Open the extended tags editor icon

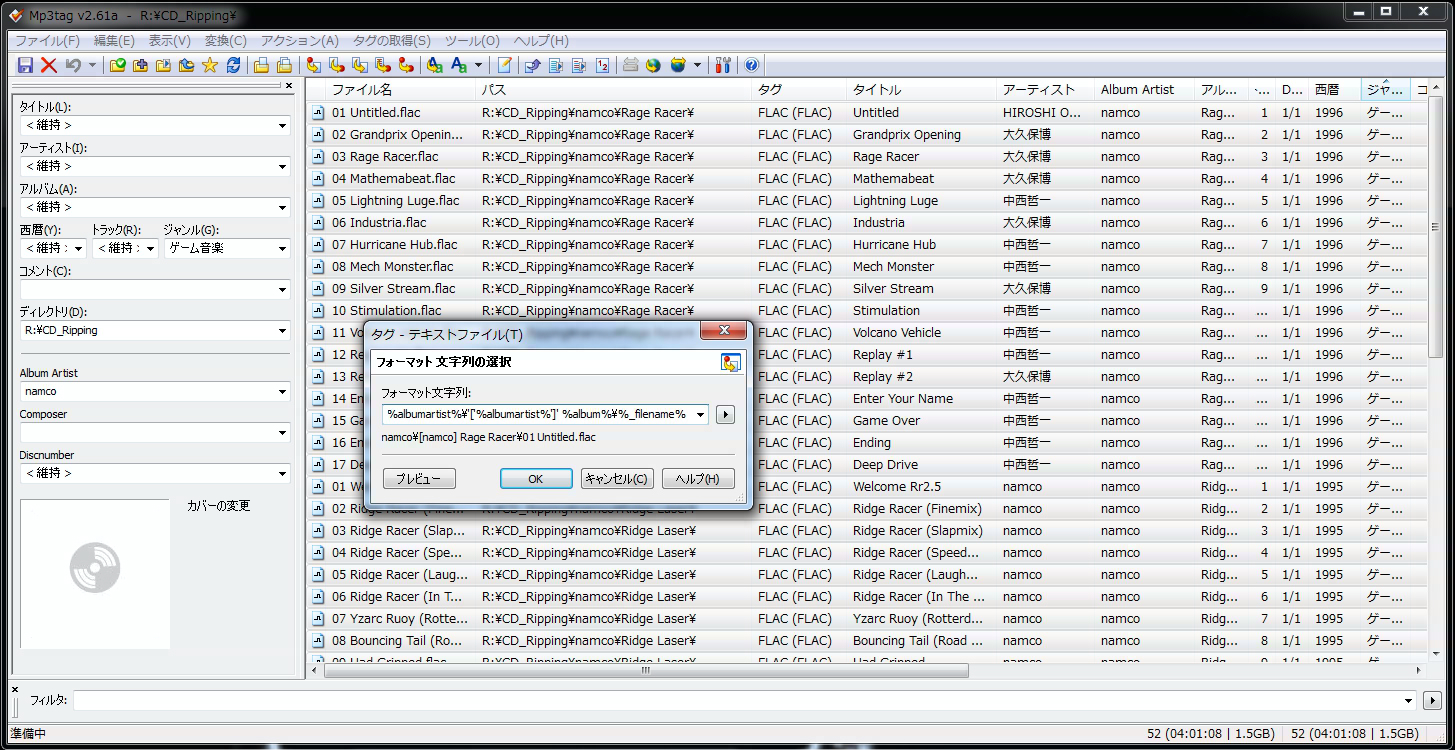pos(504,65)
